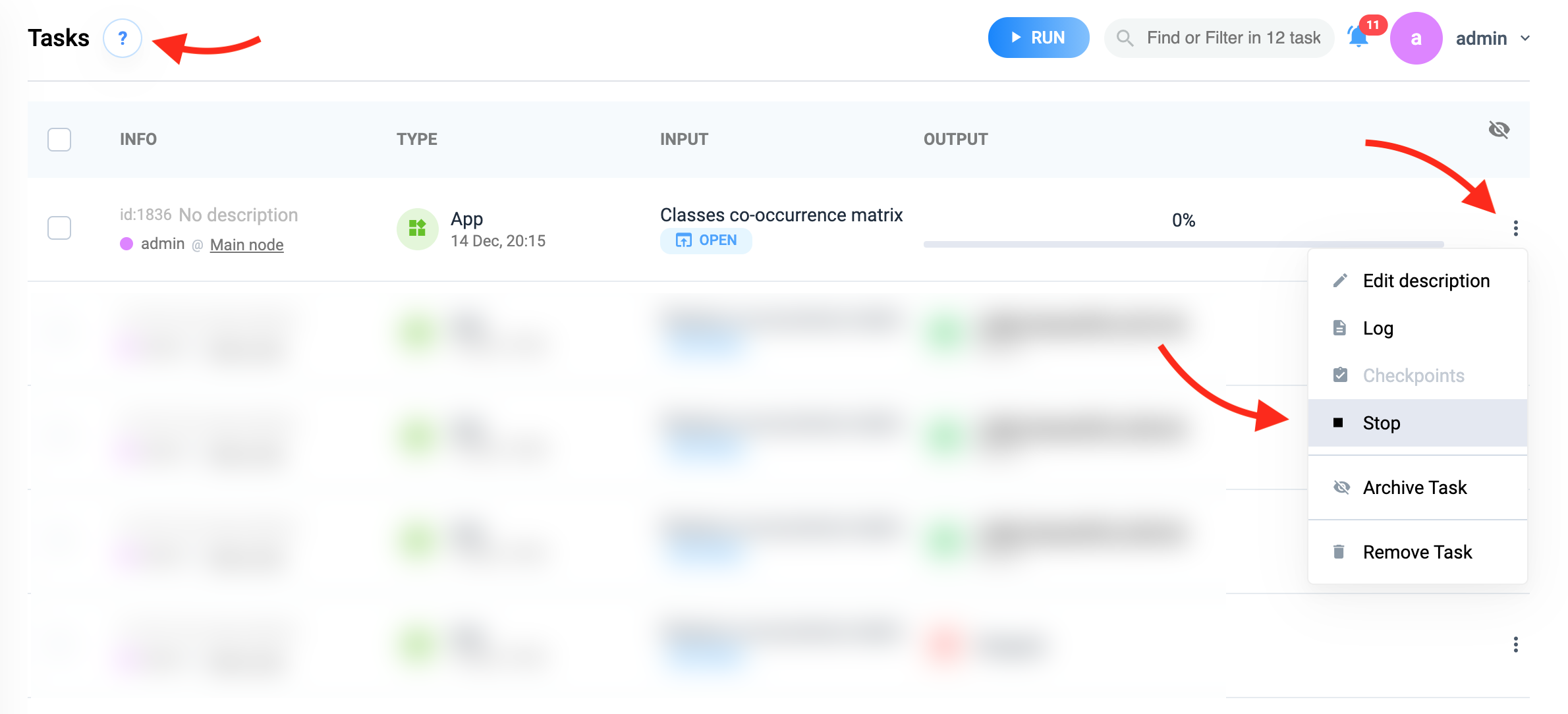This screenshot has width=1568, height=714.
Task: Click the trash icon beside Remove Task
Action: click(x=1339, y=552)
